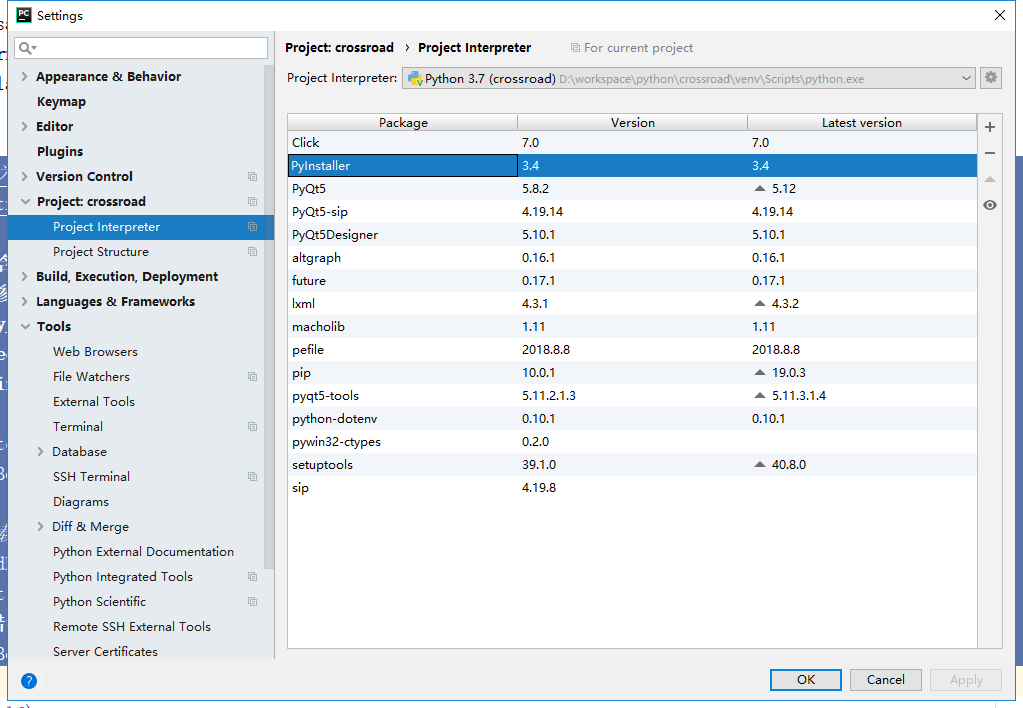Expand the Database node
This screenshot has height=708, width=1023.
tap(40, 452)
